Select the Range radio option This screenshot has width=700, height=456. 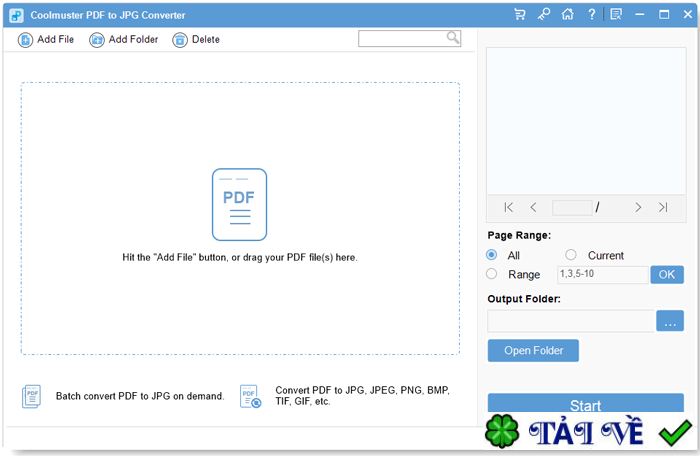tap(492, 274)
